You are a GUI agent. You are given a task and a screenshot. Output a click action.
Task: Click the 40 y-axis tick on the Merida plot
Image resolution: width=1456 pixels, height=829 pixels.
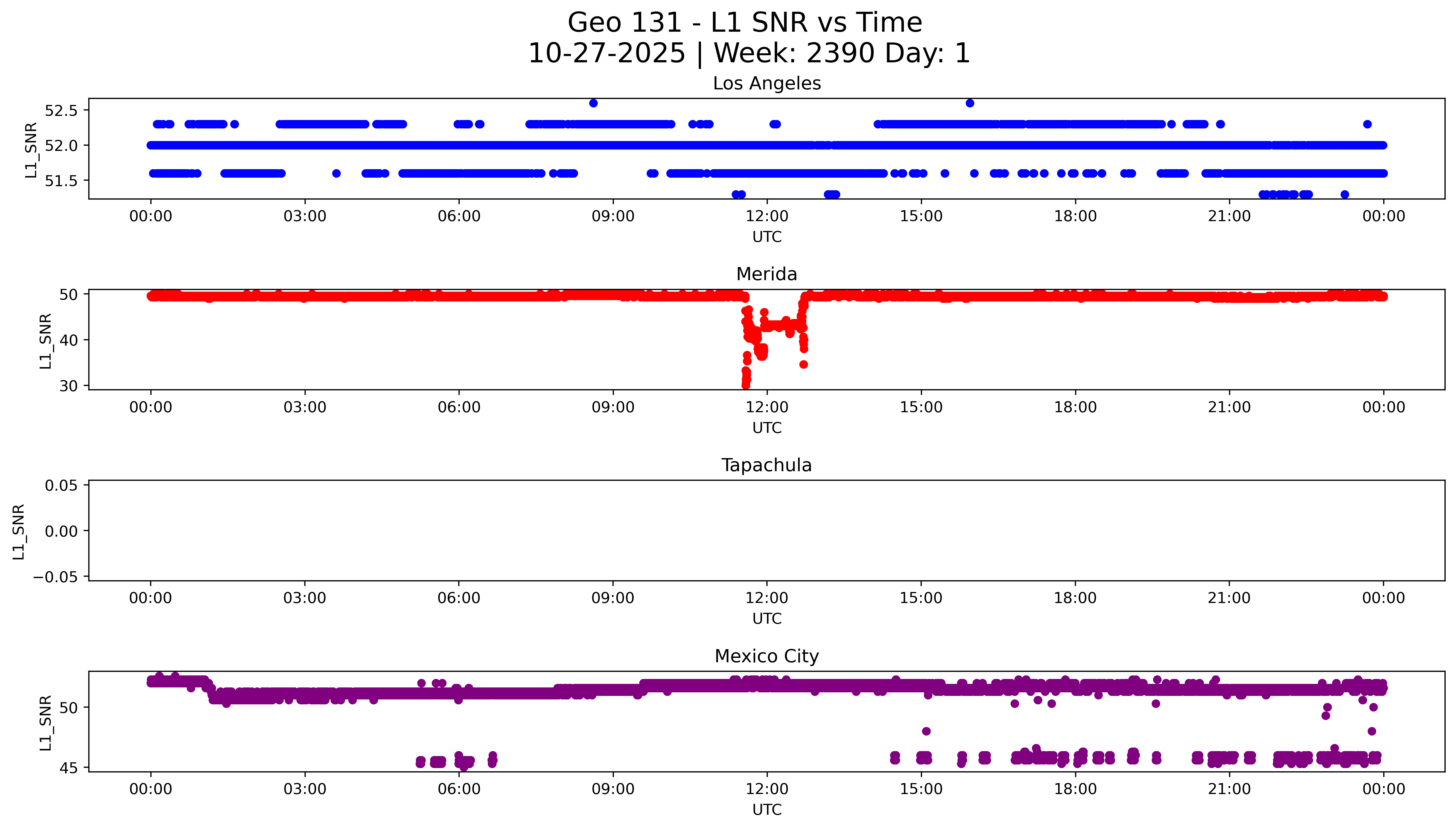68,340
